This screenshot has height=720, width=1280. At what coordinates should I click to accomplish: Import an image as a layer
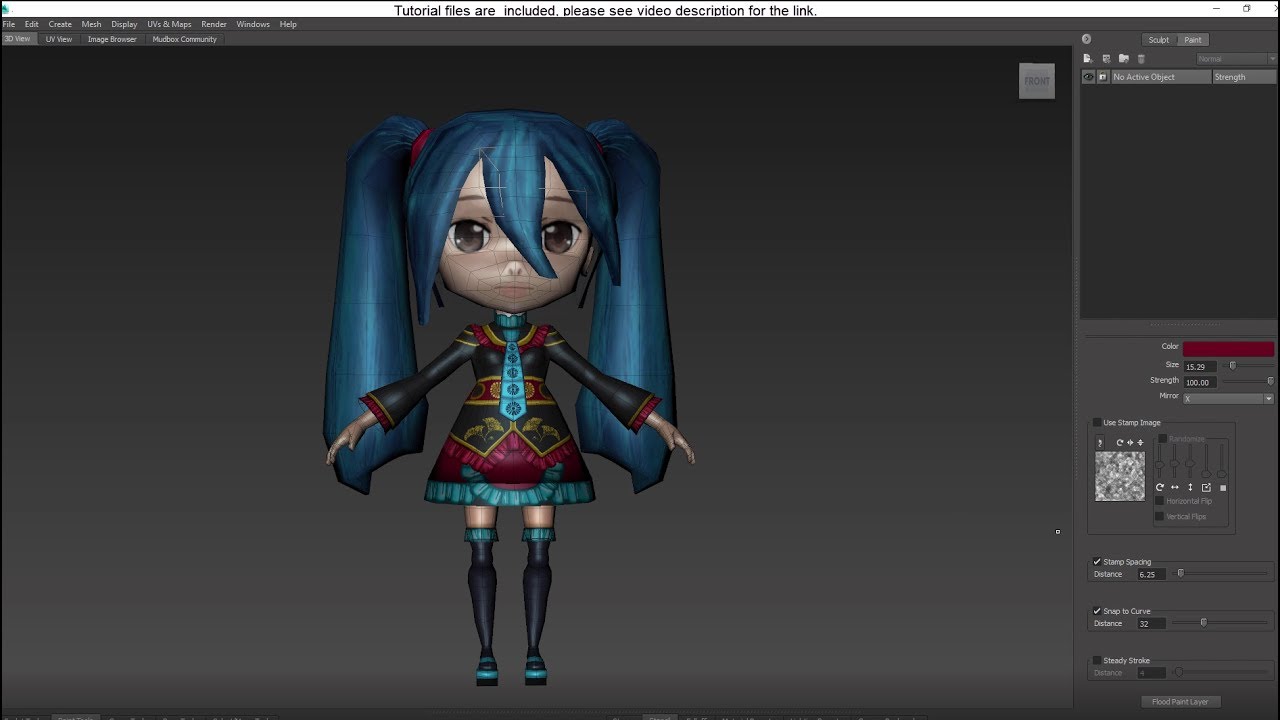1107,58
